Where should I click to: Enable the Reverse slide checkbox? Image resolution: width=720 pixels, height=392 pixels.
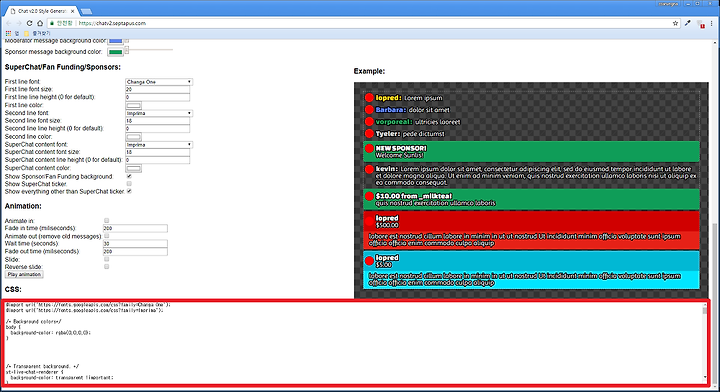tap(107, 267)
